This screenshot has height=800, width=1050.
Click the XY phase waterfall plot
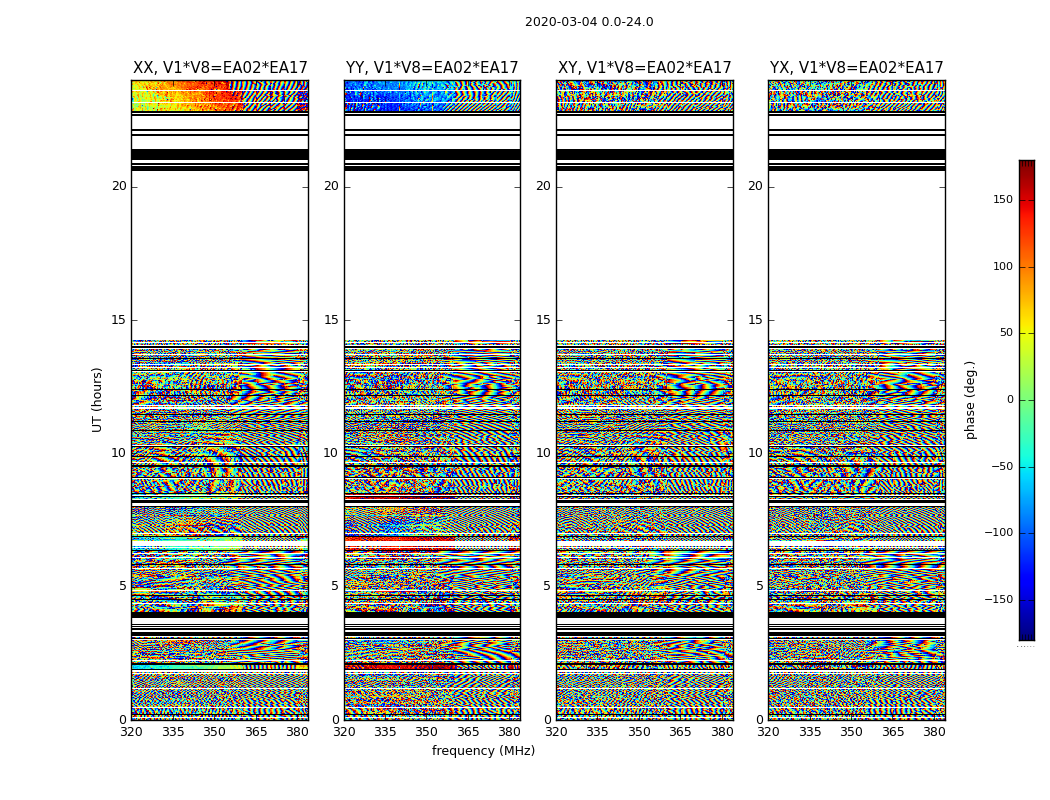click(x=644, y=400)
